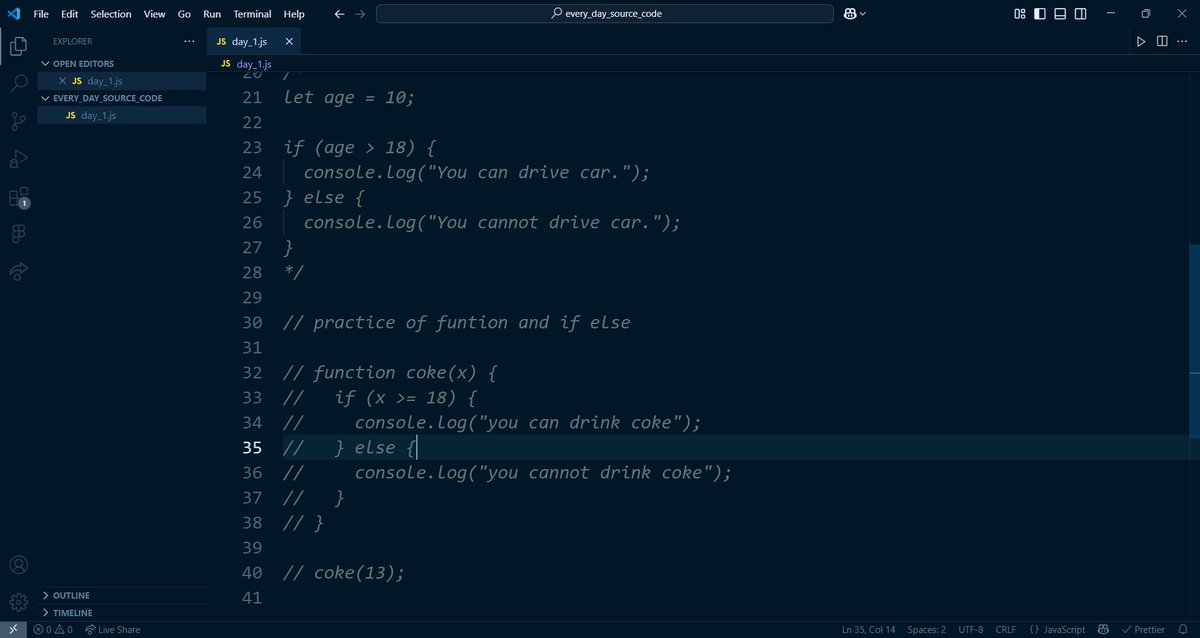Show errors and warnings in the status bar
Image resolution: width=1200 pixels, height=638 pixels.
[x=53, y=629]
